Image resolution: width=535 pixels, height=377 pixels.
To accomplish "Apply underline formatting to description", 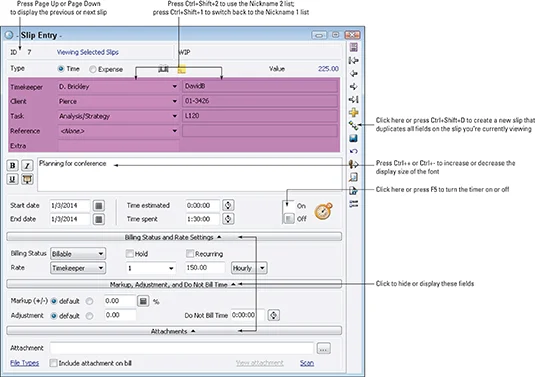I will (13, 179).
